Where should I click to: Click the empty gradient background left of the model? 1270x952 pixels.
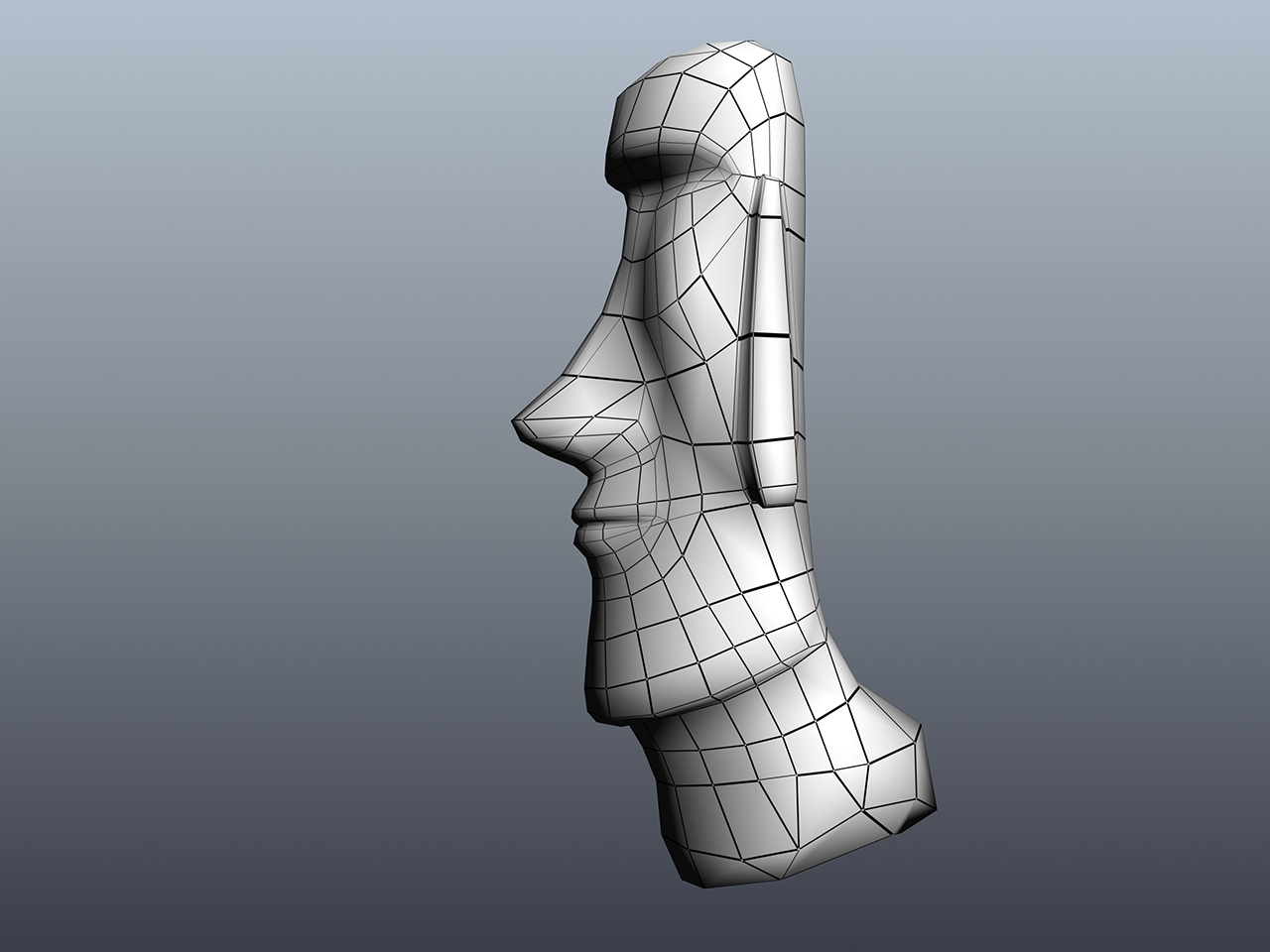coord(248,476)
